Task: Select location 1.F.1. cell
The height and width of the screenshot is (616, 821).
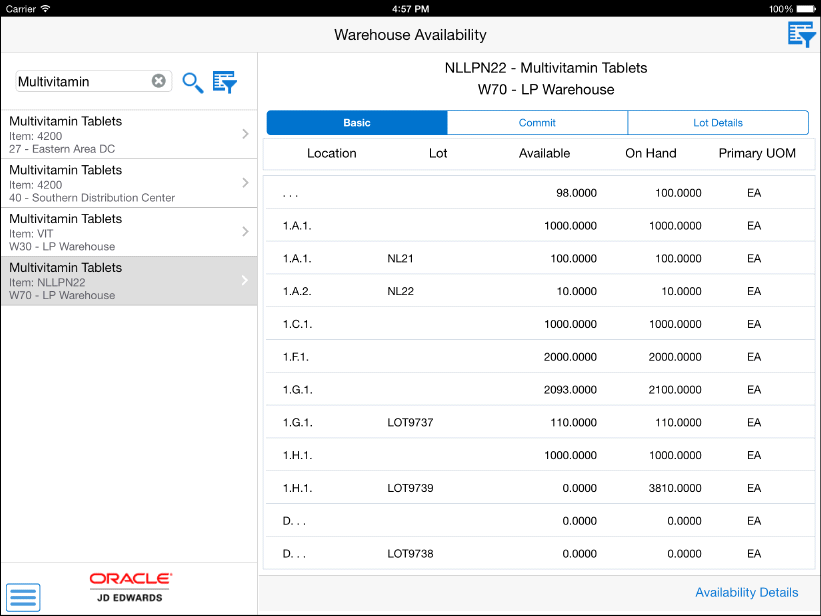Action: pos(296,357)
